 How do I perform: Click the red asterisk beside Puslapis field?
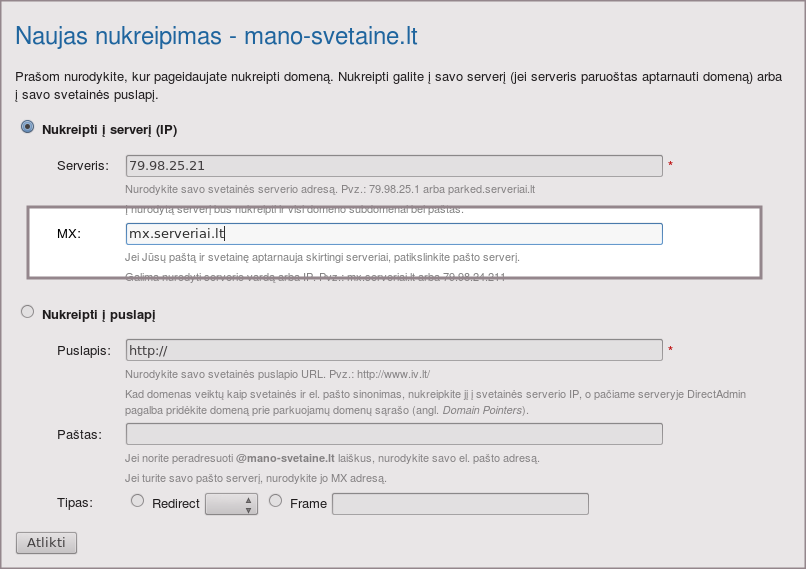(670, 350)
